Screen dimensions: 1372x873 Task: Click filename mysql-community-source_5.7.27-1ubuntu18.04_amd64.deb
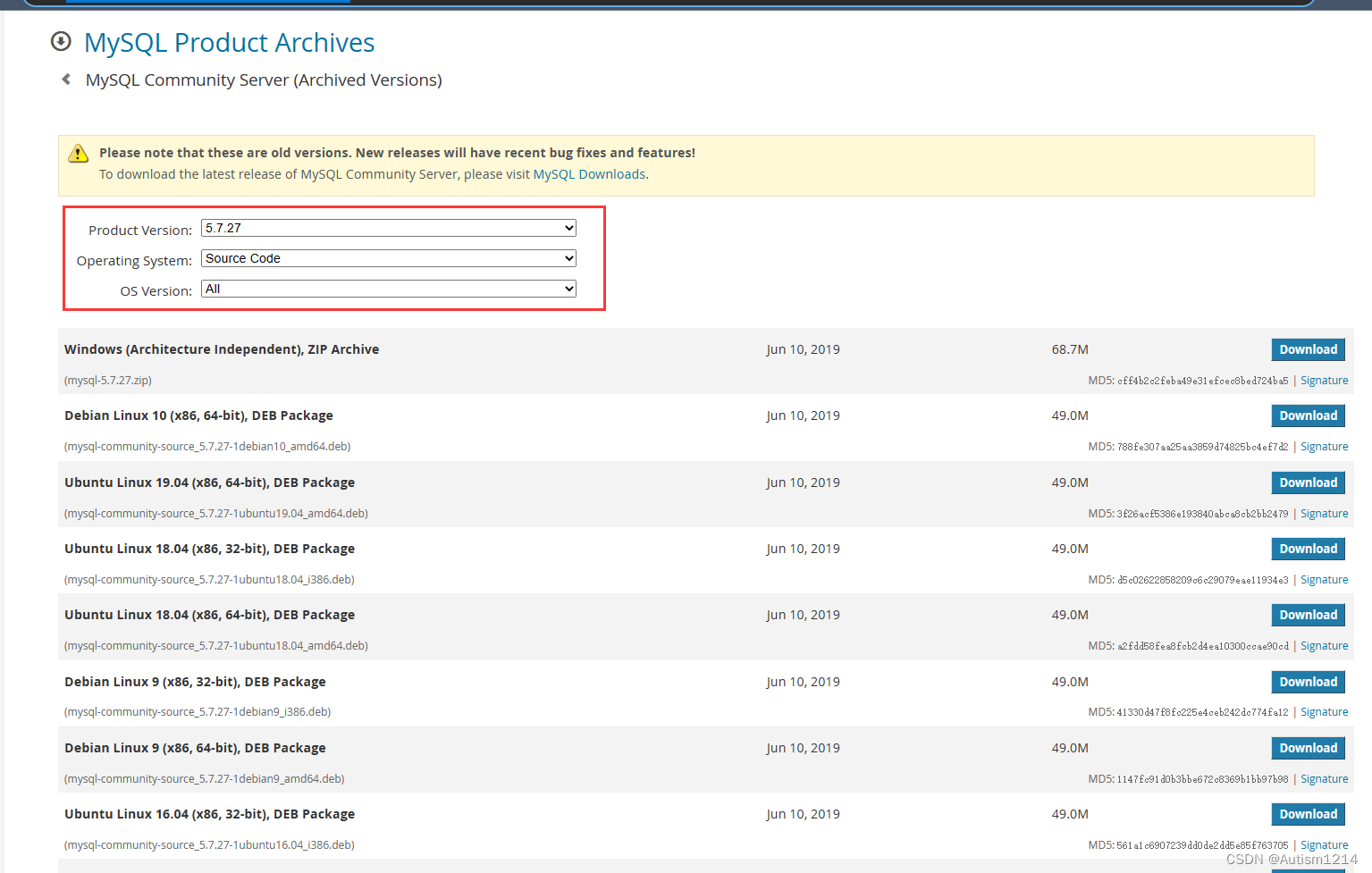point(216,646)
